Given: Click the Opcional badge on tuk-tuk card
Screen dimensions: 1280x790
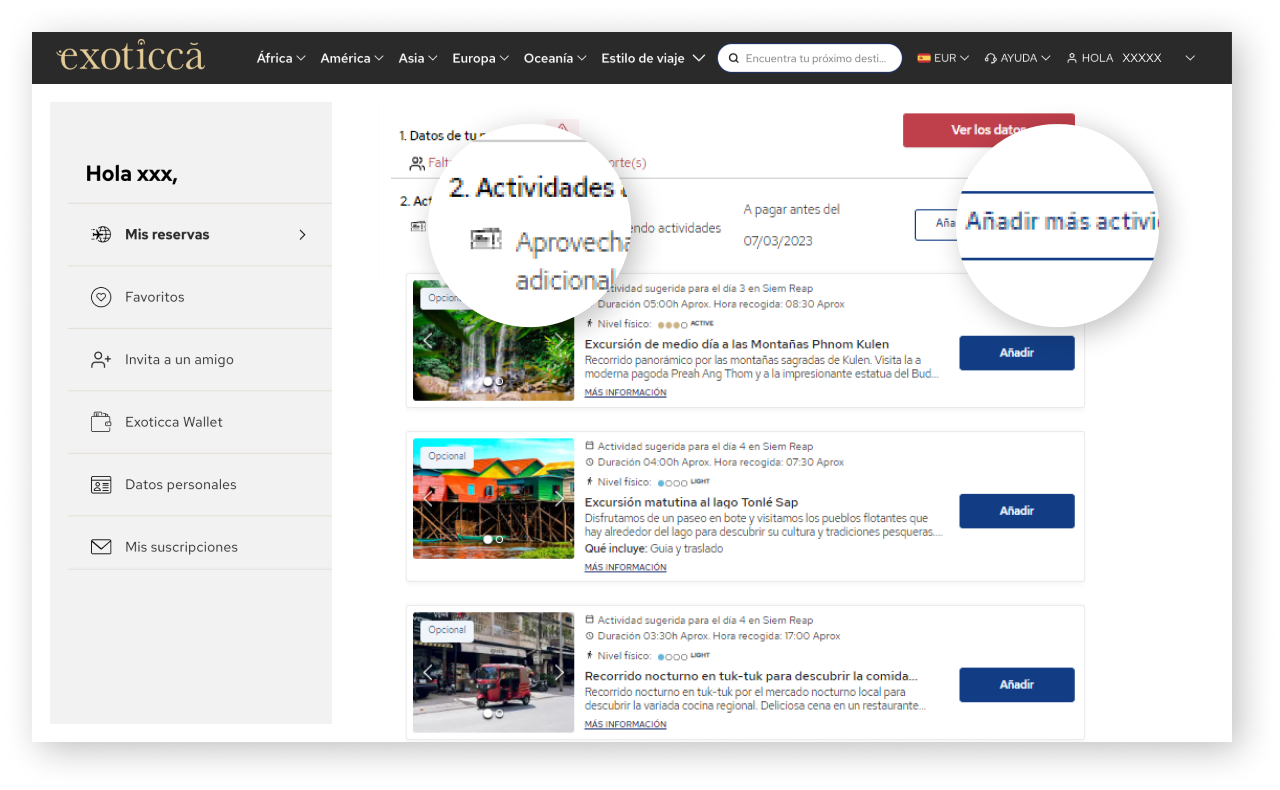Looking at the screenshot, I should [447, 630].
